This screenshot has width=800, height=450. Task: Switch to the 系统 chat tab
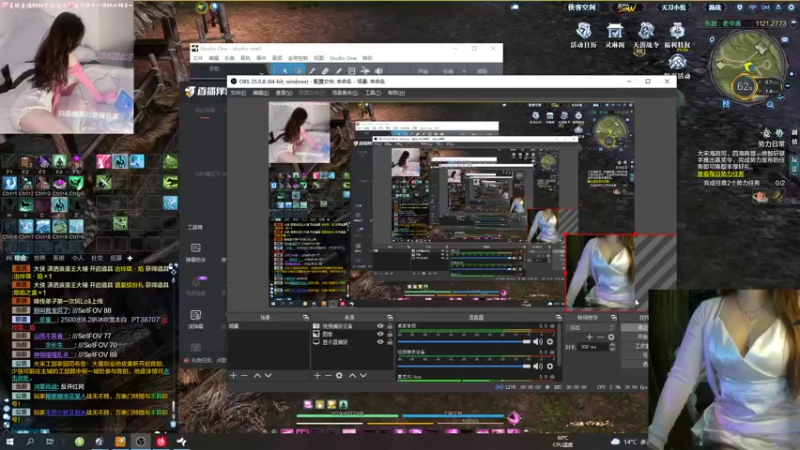pyautogui.click(x=58, y=258)
